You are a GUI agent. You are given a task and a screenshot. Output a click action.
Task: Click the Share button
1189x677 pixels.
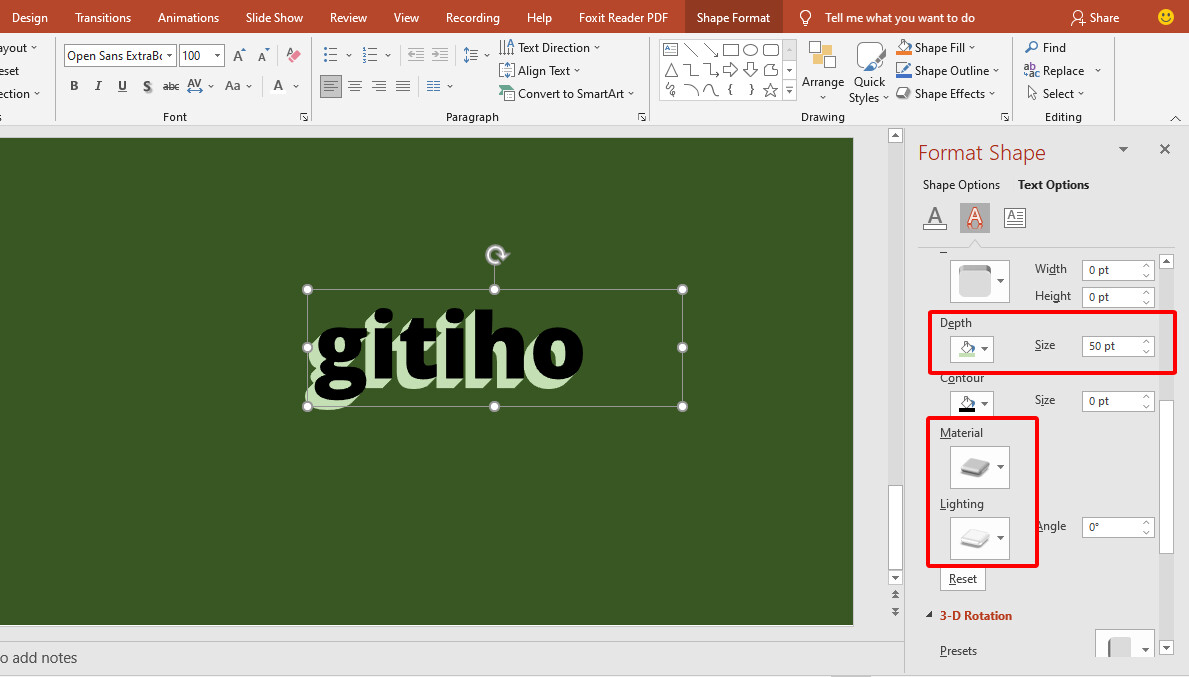[x=1095, y=17]
